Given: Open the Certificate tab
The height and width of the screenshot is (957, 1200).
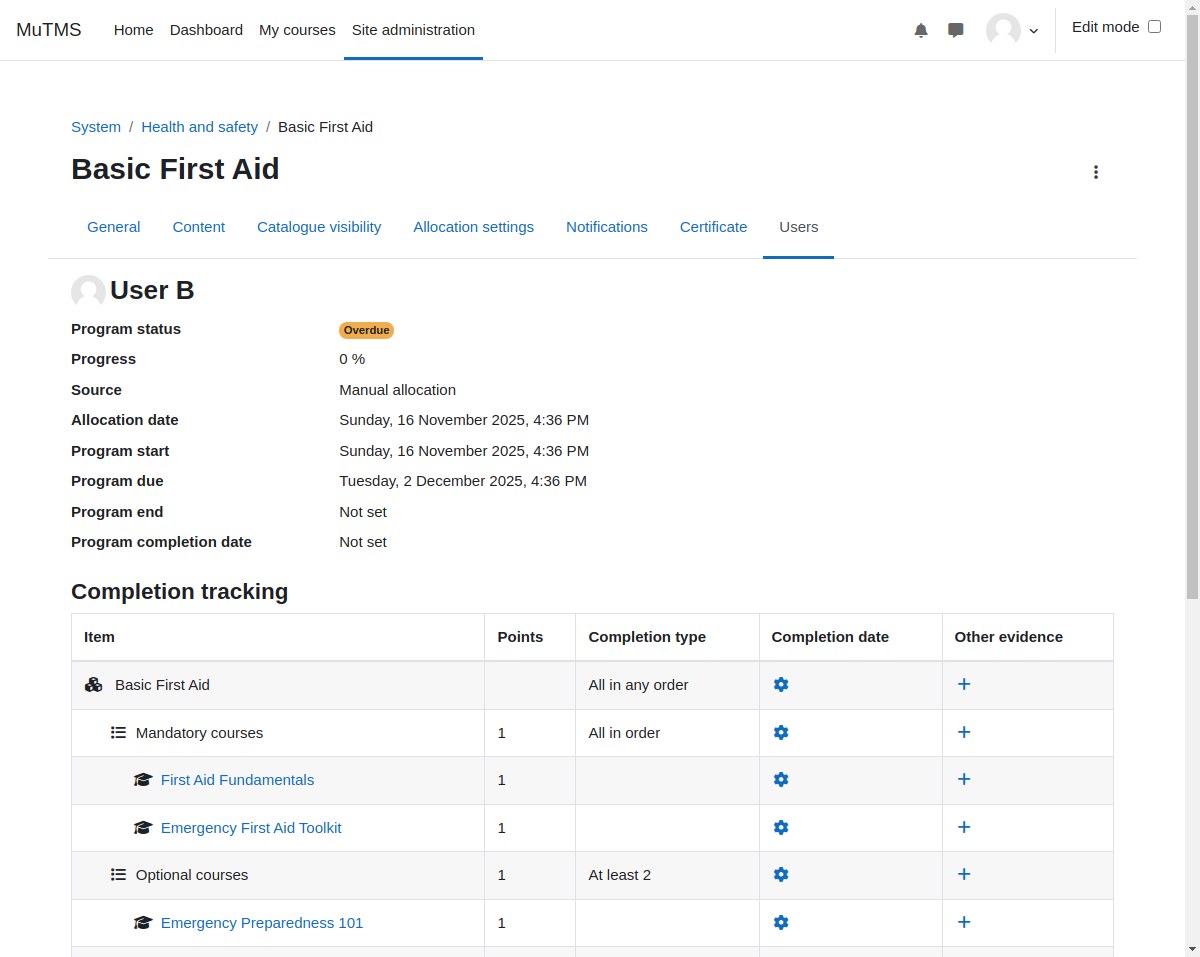Looking at the screenshot, I should click(713, 227).
